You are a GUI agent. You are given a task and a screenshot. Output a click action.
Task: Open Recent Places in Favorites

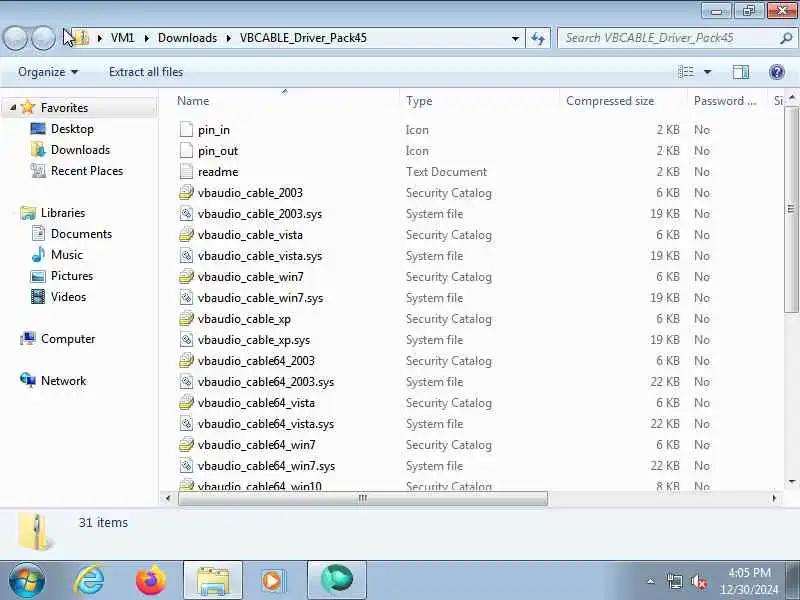[87, 170]
